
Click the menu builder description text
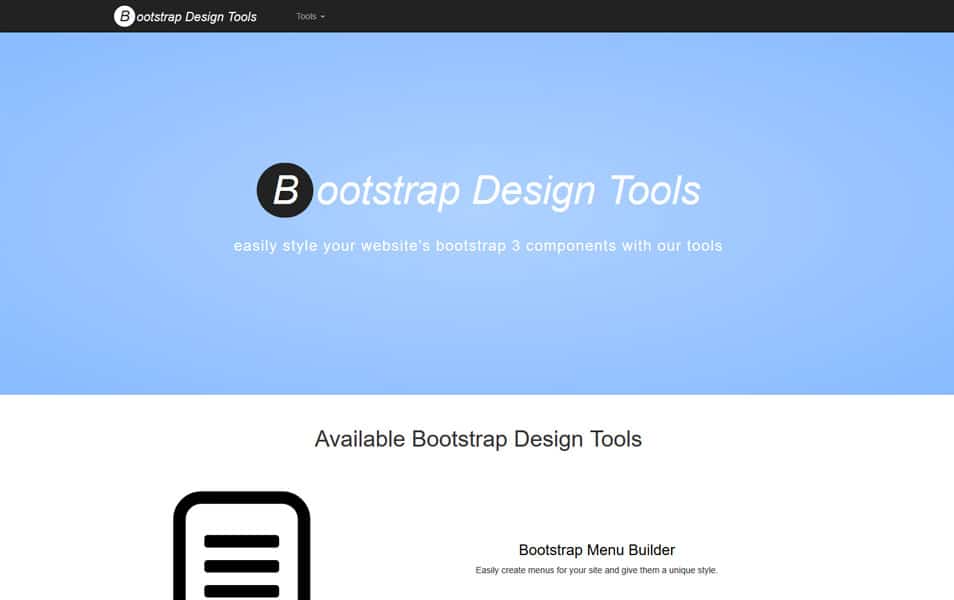(x=596, y=570)
